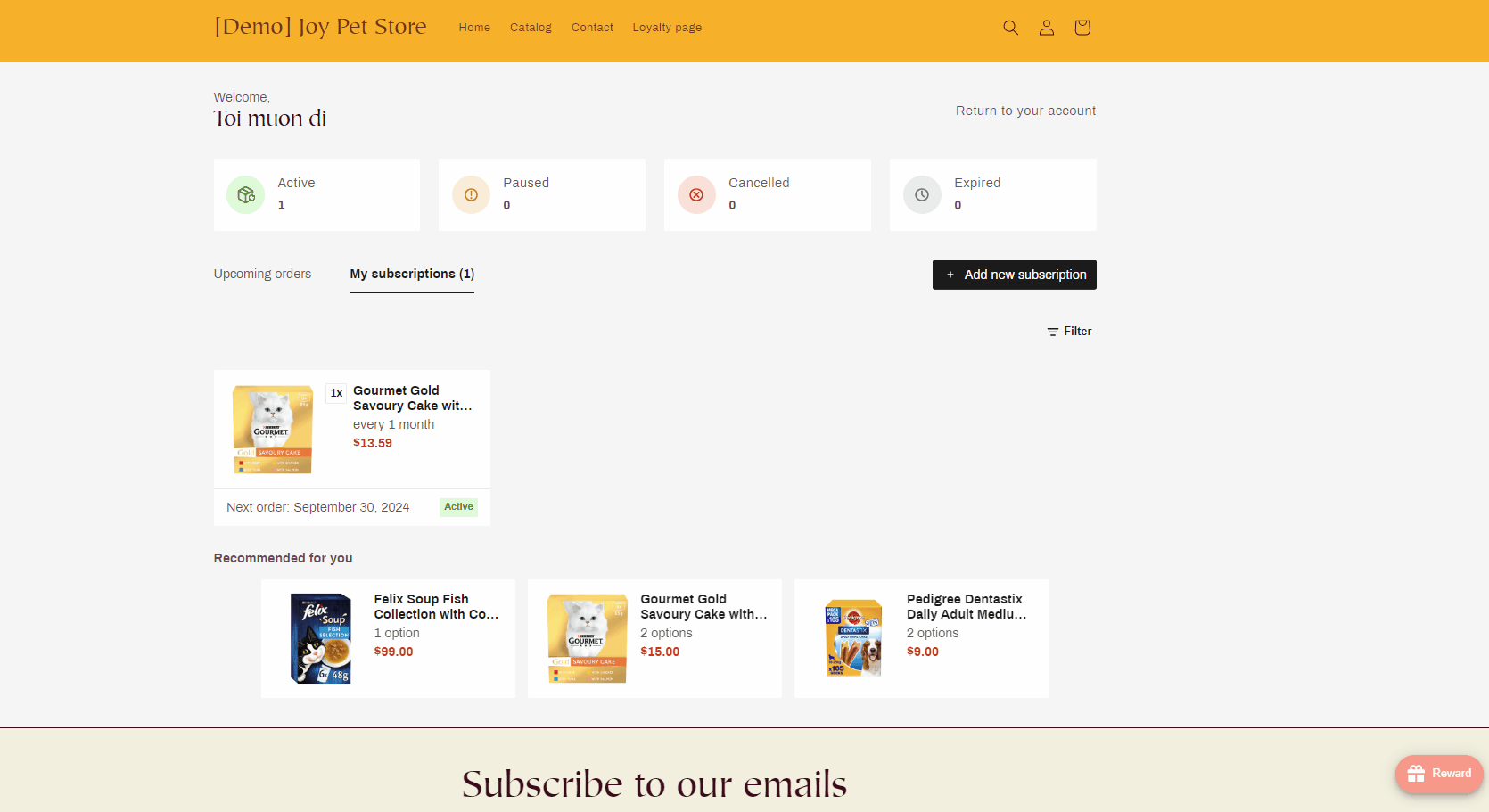Click the Pedigree Dentastix product thumbnail
Viewport: 1489px width, 812px height.
point(853,638)
